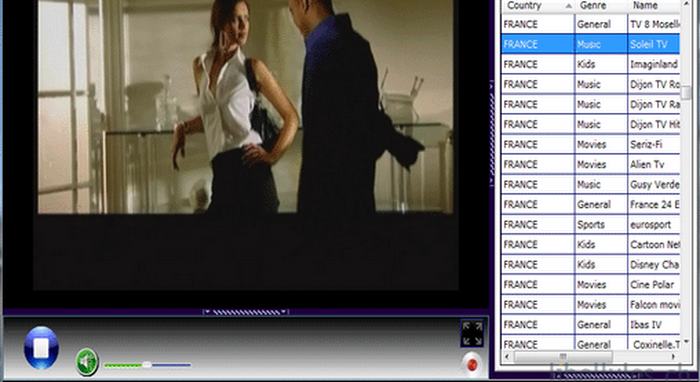This screenshot has height=382, width=700.
Task: Mute audio with the green speaker icon
Action: [x=87, y=362]
